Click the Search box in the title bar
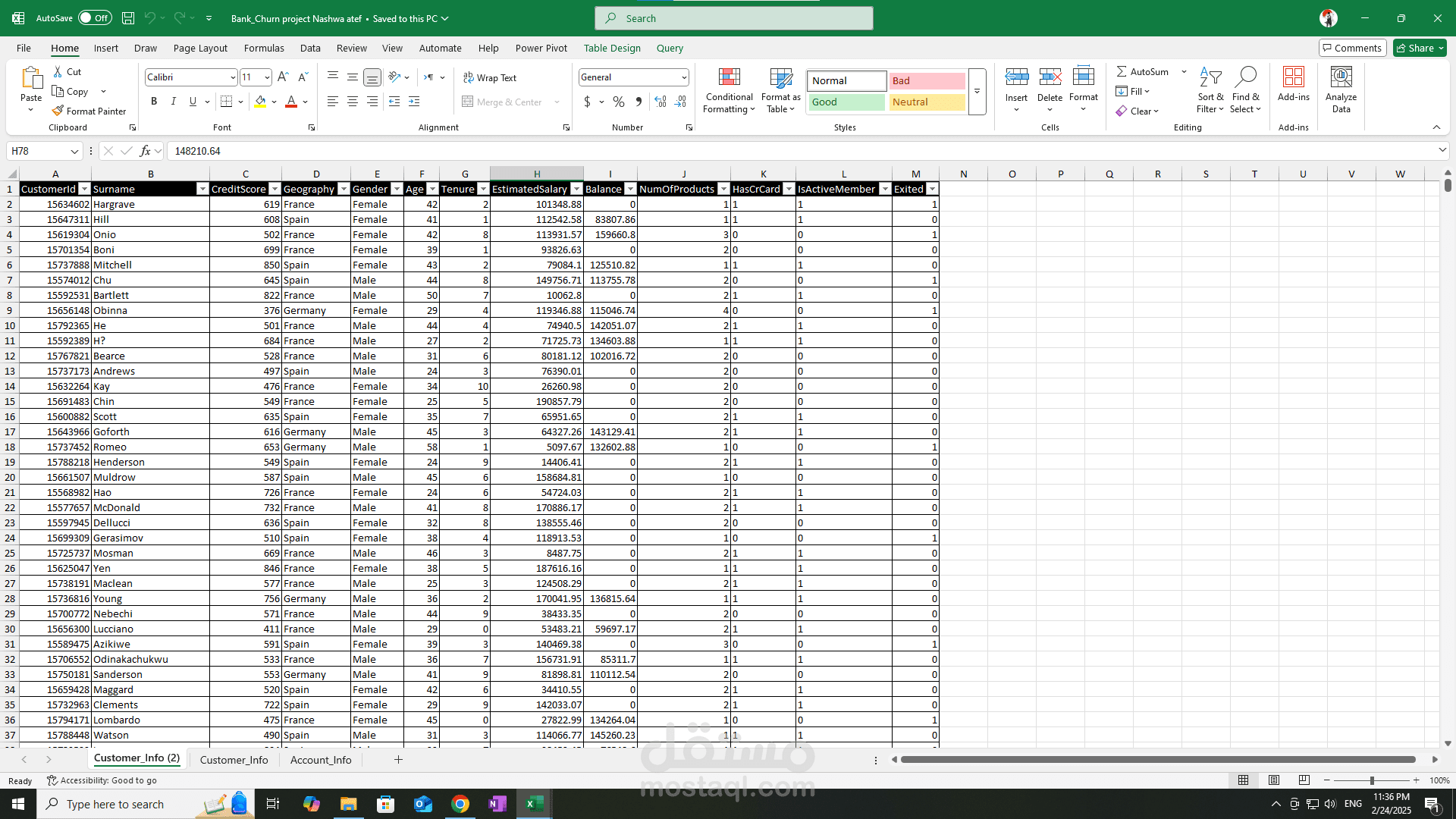The height and width of the screenshot is (819, 1456). coord(734,18)
